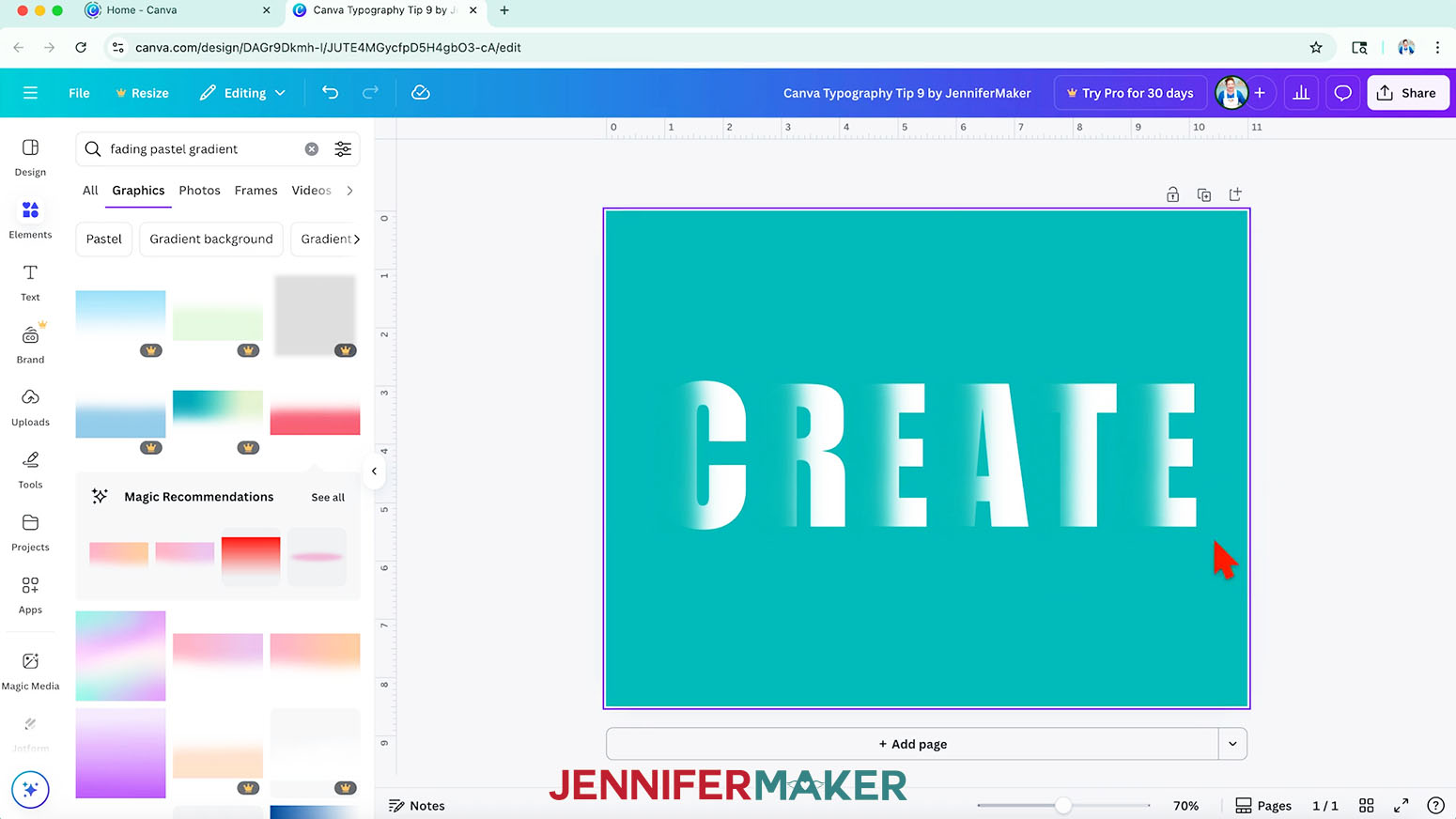Open the Magic Media panel
Image resolution: width=1456 pixels, height=819 pixels.
[30, 671]
